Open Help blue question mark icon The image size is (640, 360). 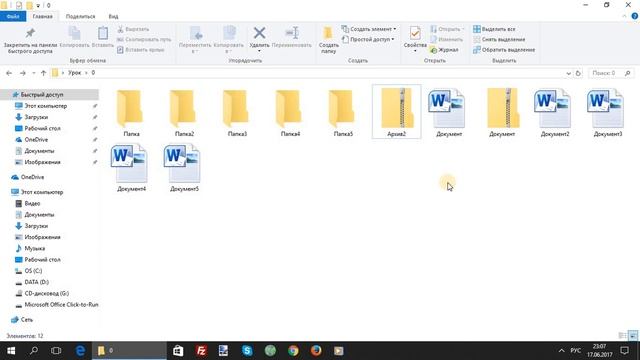click(635, 16)
